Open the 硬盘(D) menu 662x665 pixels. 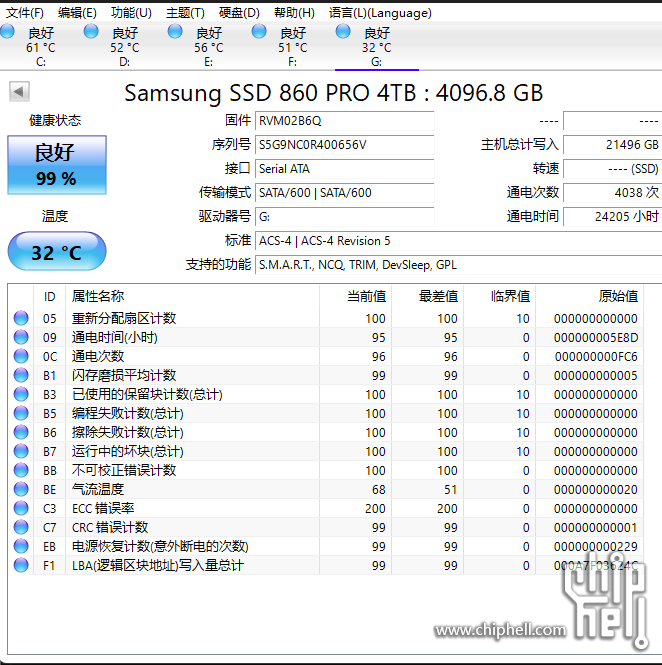tap(239, 13)
